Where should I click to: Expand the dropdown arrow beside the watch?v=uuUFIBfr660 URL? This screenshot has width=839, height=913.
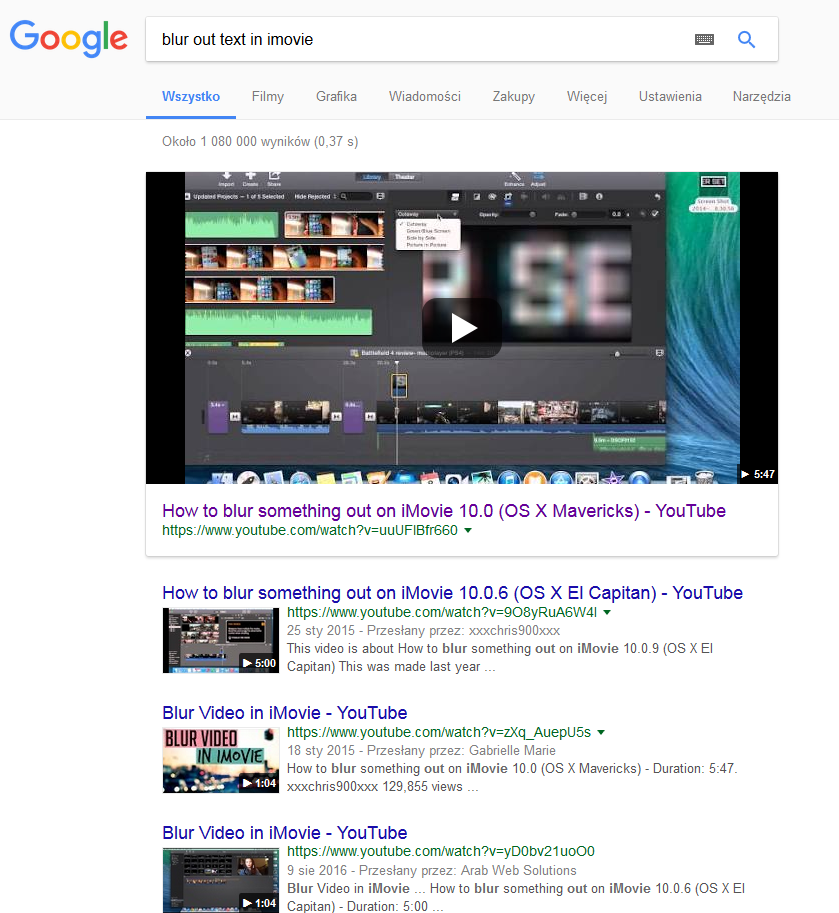pyautogui.click(x=468, y=530)
